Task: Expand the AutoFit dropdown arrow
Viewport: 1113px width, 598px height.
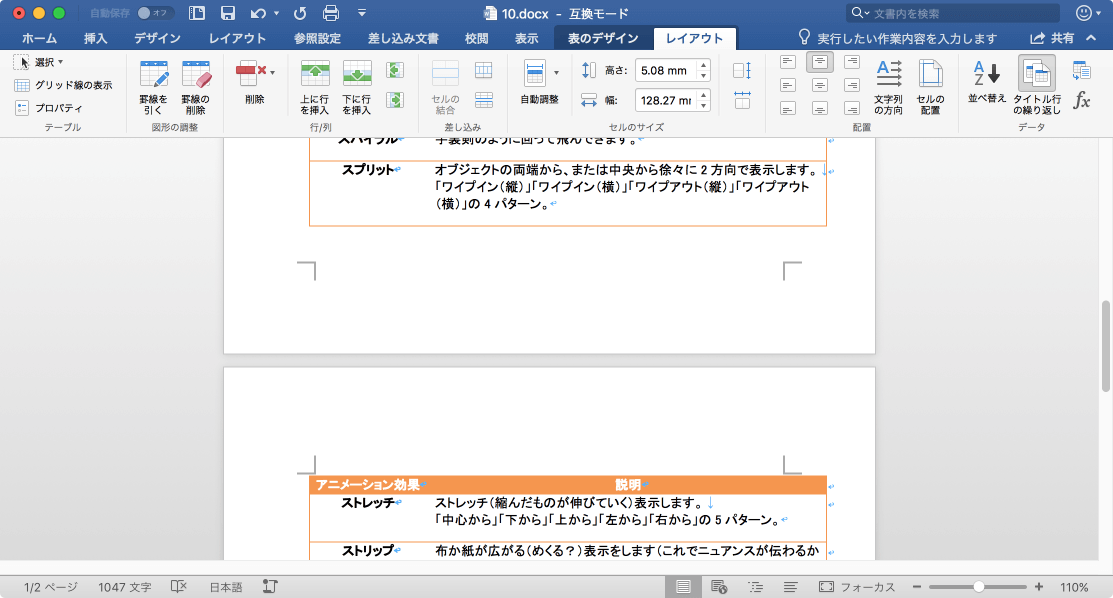Action: tap(556, 72)
